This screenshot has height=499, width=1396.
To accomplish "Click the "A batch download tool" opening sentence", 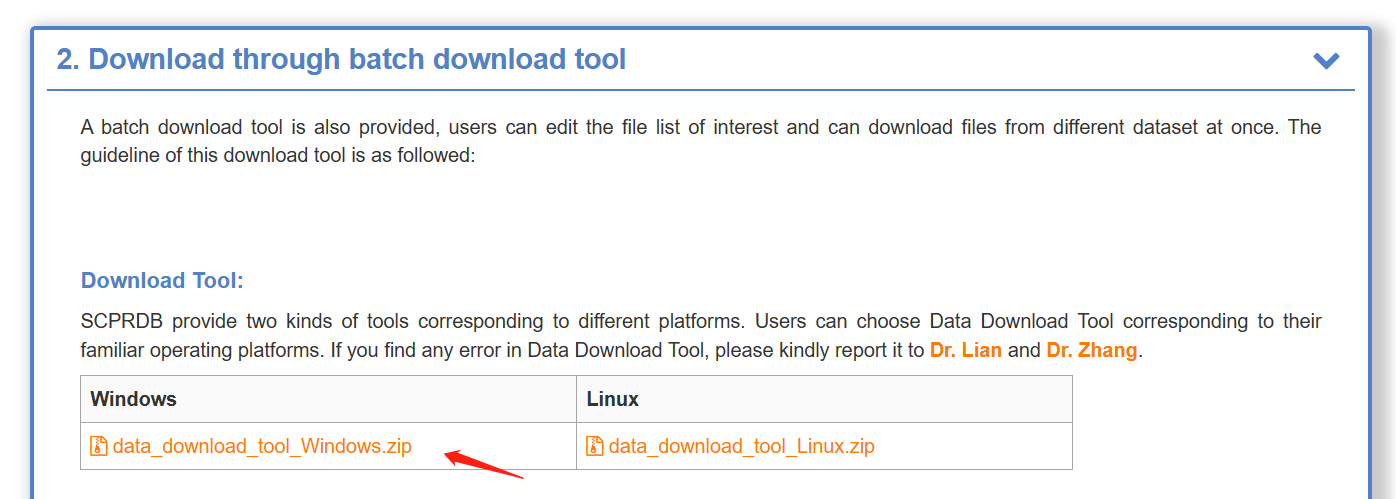I will [190, 128].
